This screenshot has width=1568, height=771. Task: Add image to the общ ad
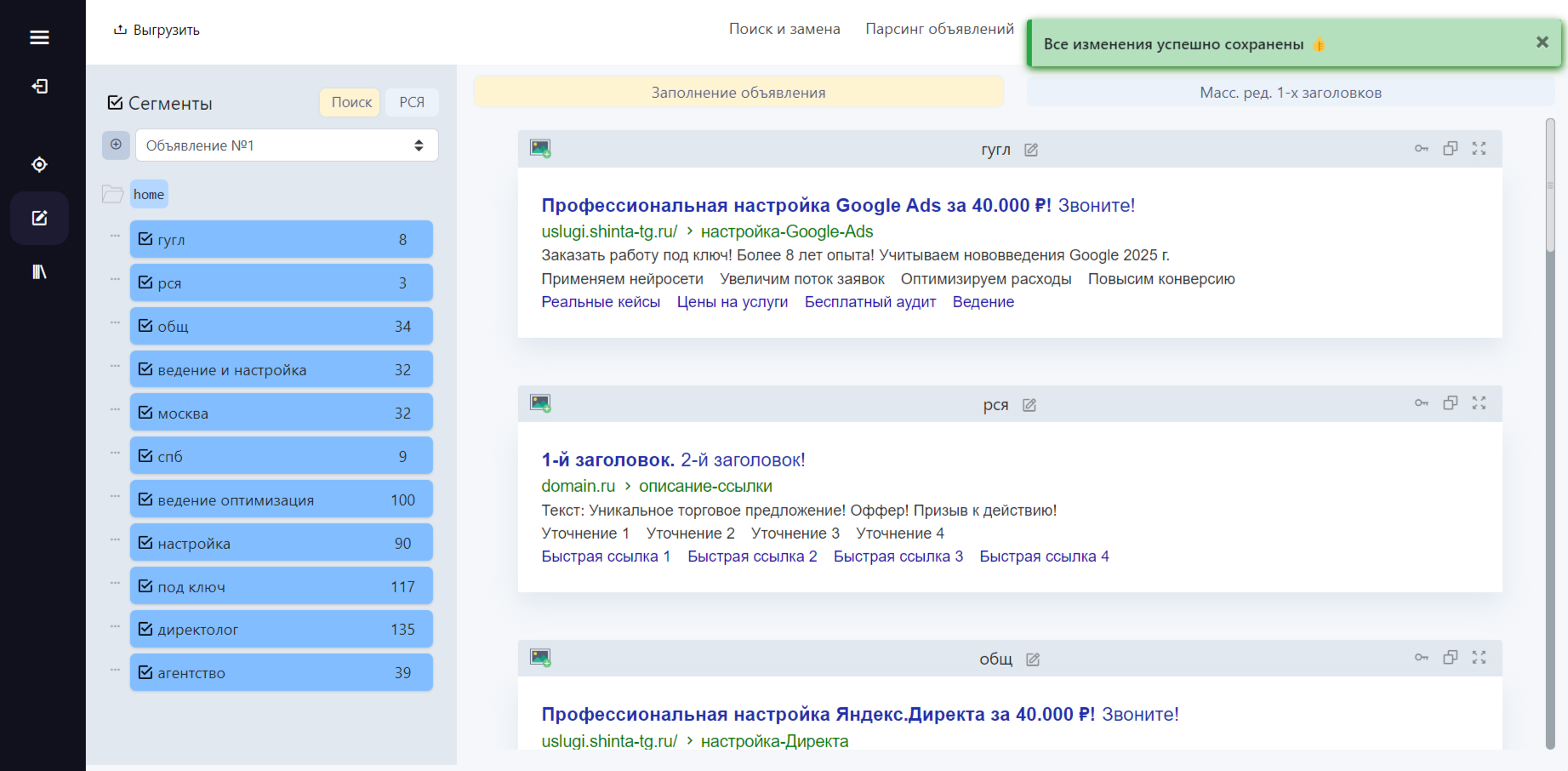tap(540, 658)
